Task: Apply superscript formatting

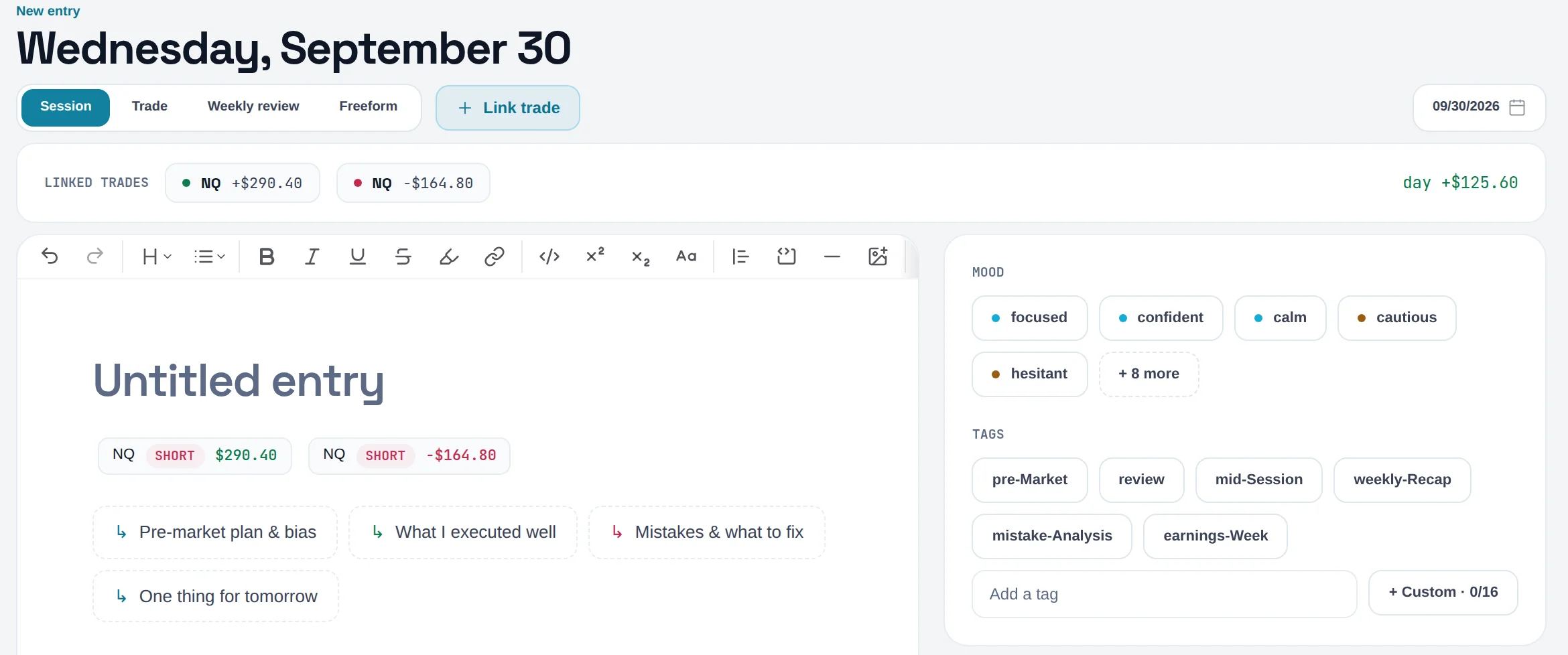Action: click(595, 257)
